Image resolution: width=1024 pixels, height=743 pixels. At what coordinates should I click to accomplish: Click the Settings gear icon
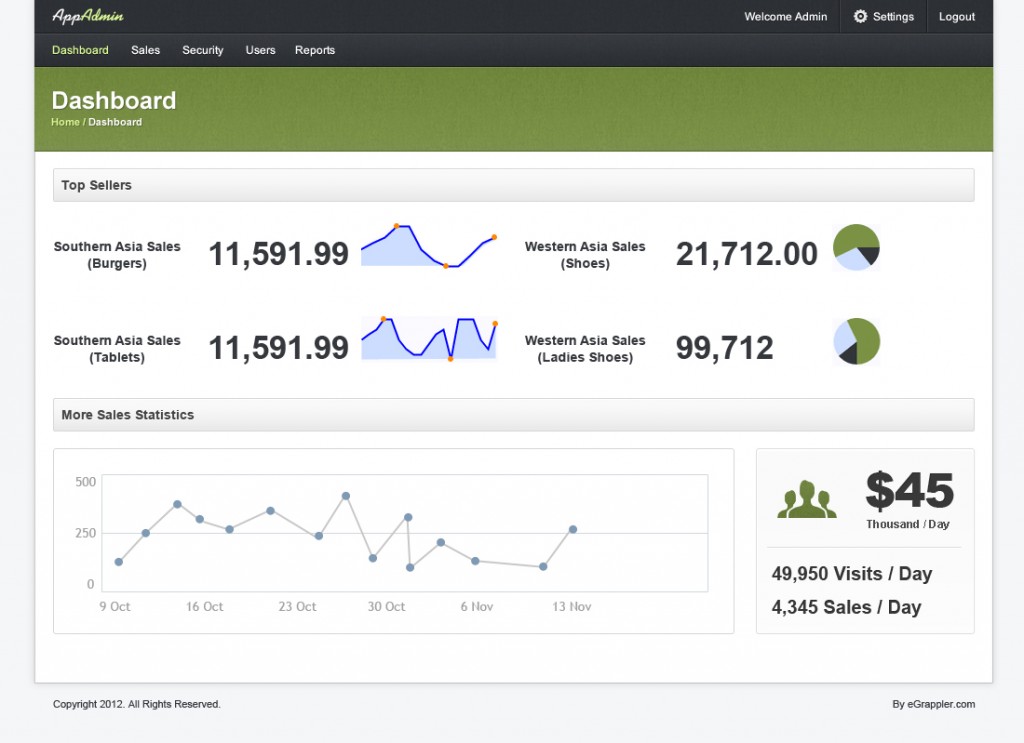tap(860, 17)
